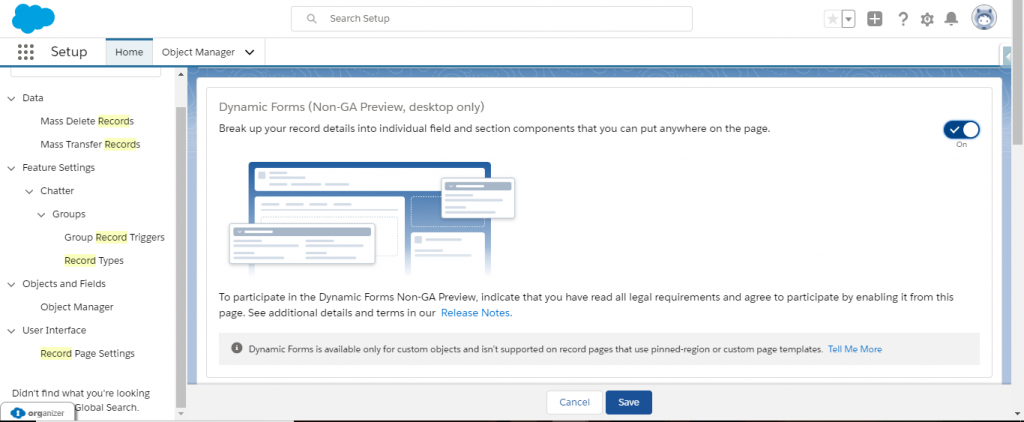The image size is (1024, 422).
Task: Open the Object Manager tab
Action: (x=198, y=52)
